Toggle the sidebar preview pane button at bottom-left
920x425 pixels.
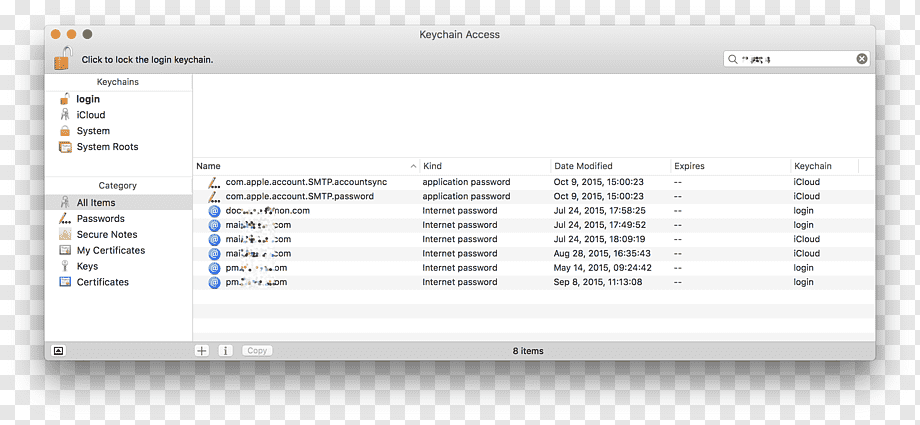coord(58,350)
